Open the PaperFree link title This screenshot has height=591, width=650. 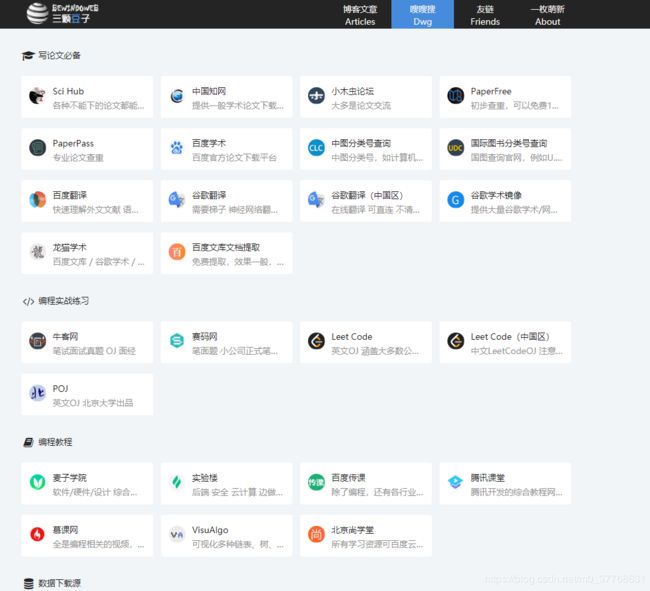click(491, 91)
